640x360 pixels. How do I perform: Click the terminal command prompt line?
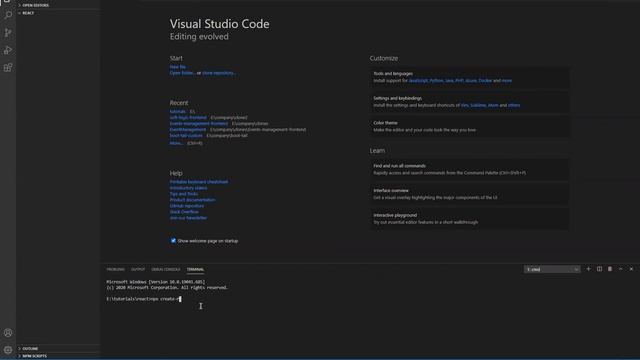pos(144,299)
